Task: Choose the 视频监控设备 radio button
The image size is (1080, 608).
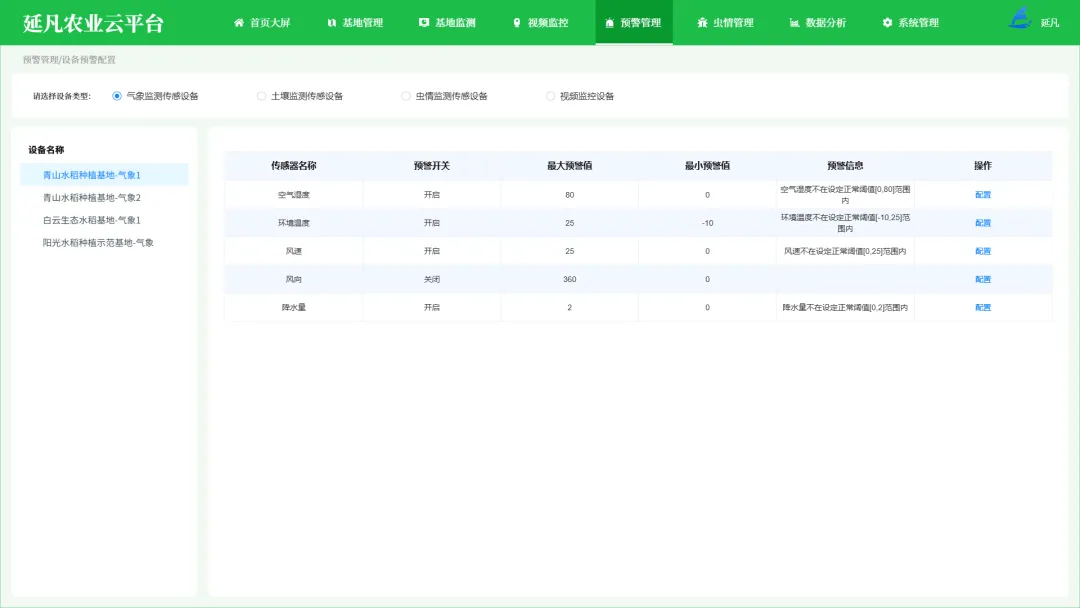Action: pyautogui.click(x=550, y=96)
